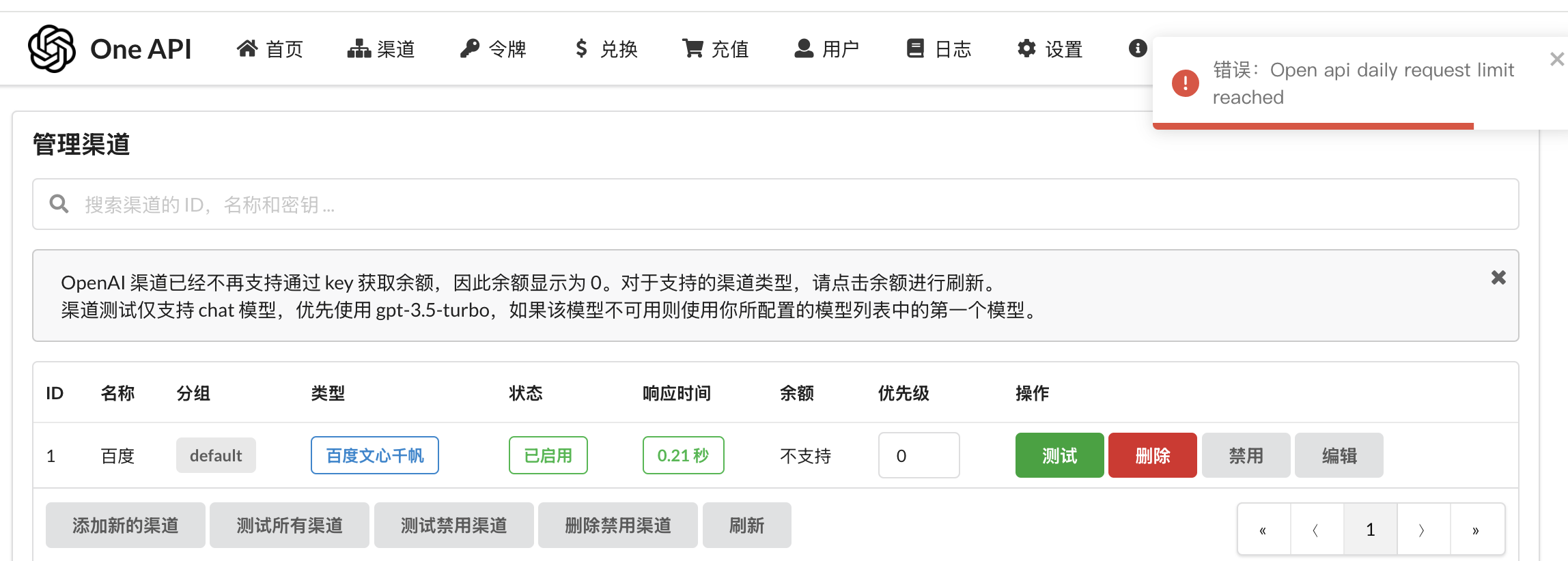Click the shopping cart 充值 icon
The image size is (1568, 561).
(692, 48)
